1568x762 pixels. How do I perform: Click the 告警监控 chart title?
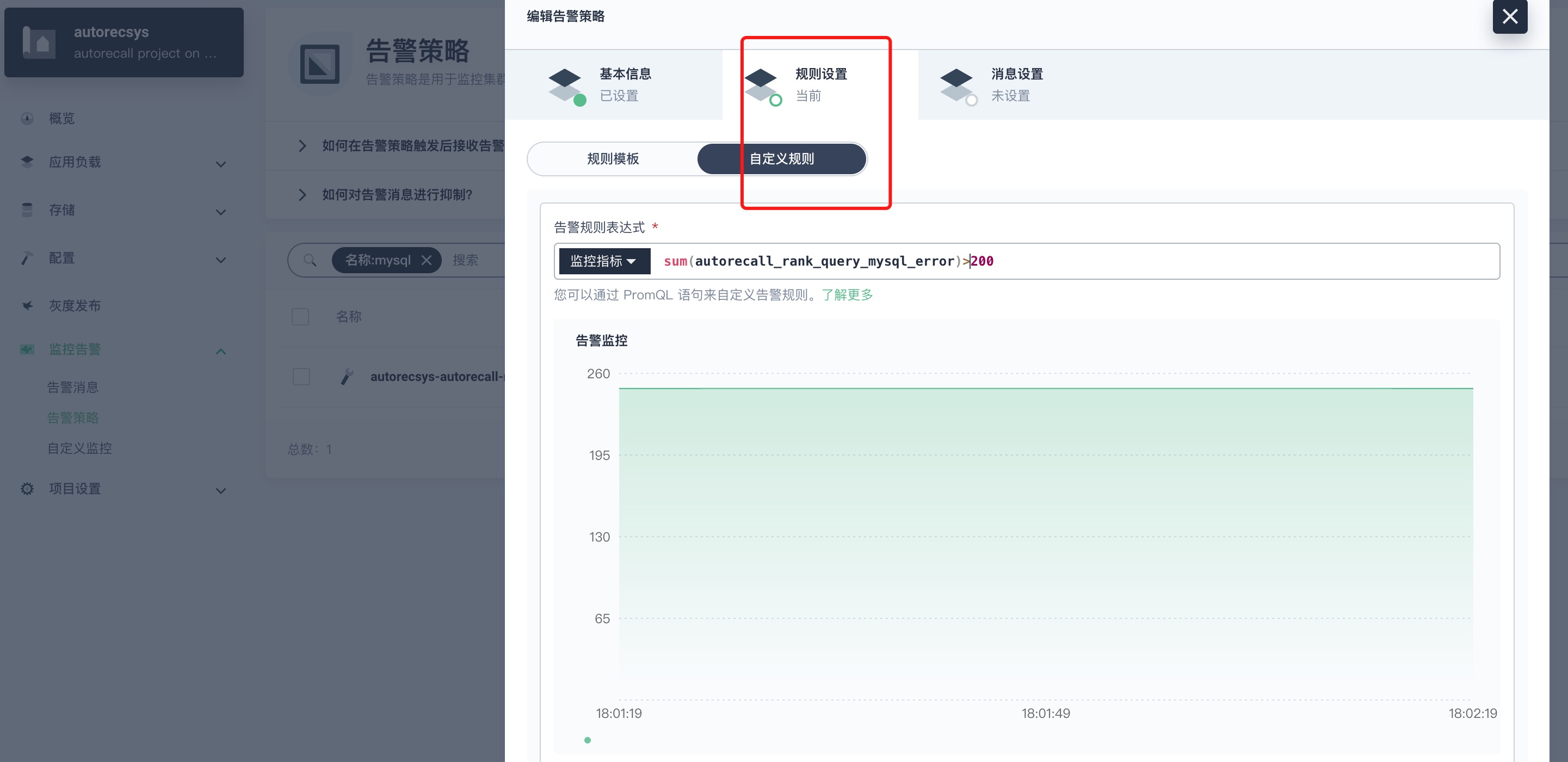(x=601, y=341)
